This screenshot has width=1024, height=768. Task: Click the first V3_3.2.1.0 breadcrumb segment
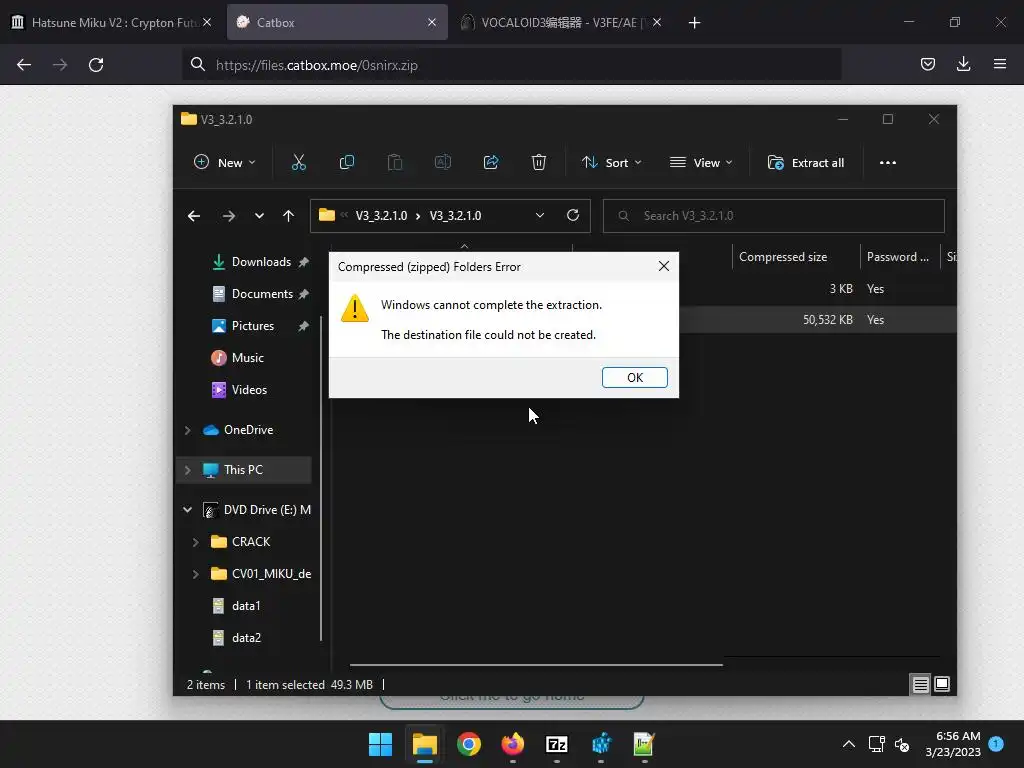(381, 216)
